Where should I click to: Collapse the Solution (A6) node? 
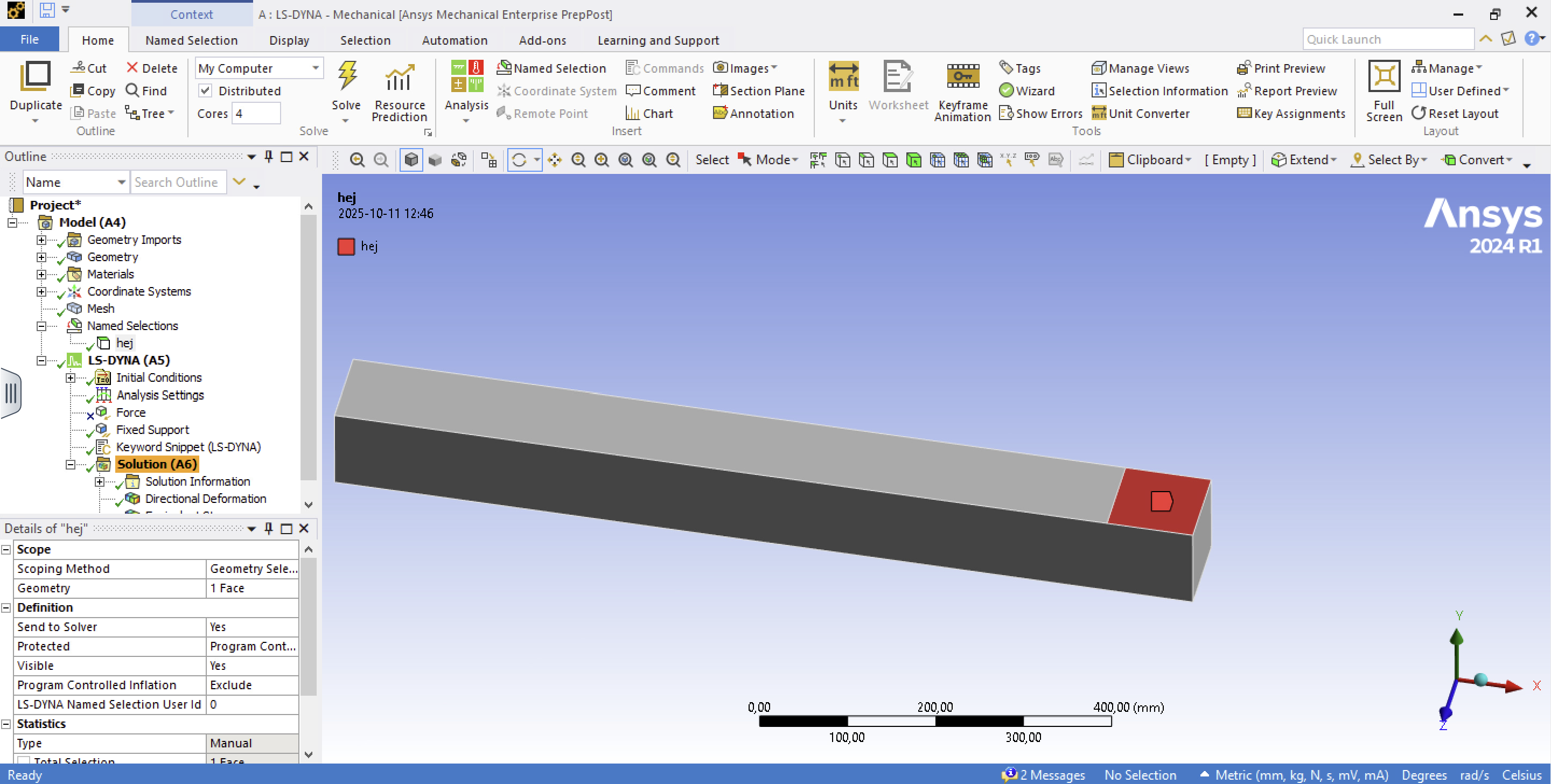pyautogui.click(x=71, y=464)
